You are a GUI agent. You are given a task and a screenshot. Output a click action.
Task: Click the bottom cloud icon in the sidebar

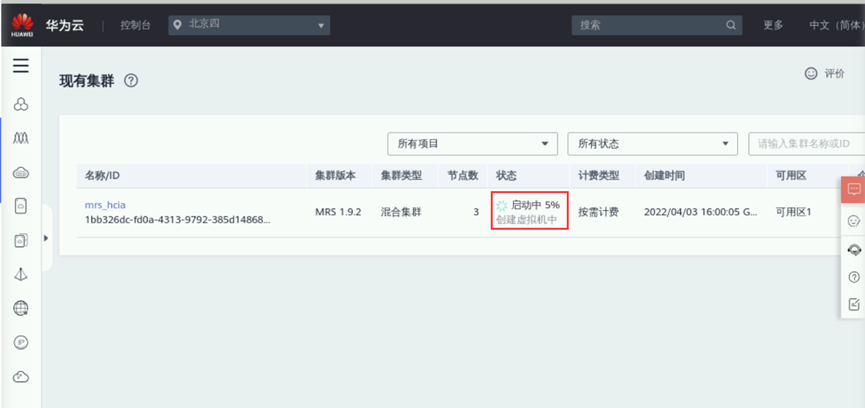point(21,377)
